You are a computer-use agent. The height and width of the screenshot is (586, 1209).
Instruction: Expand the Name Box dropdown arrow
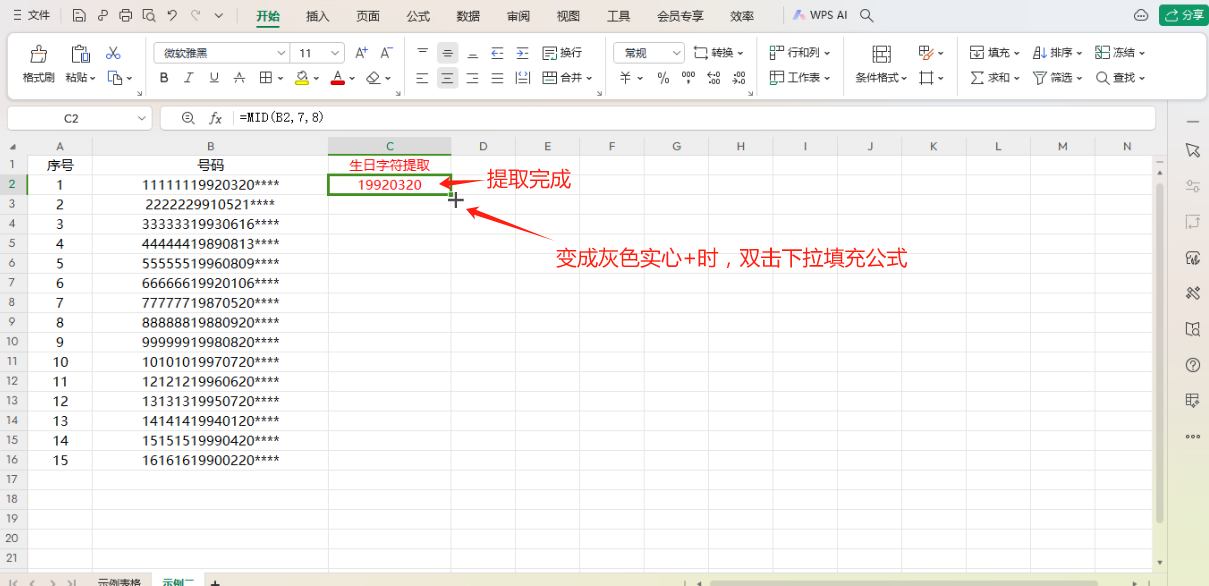pos(141,118)
